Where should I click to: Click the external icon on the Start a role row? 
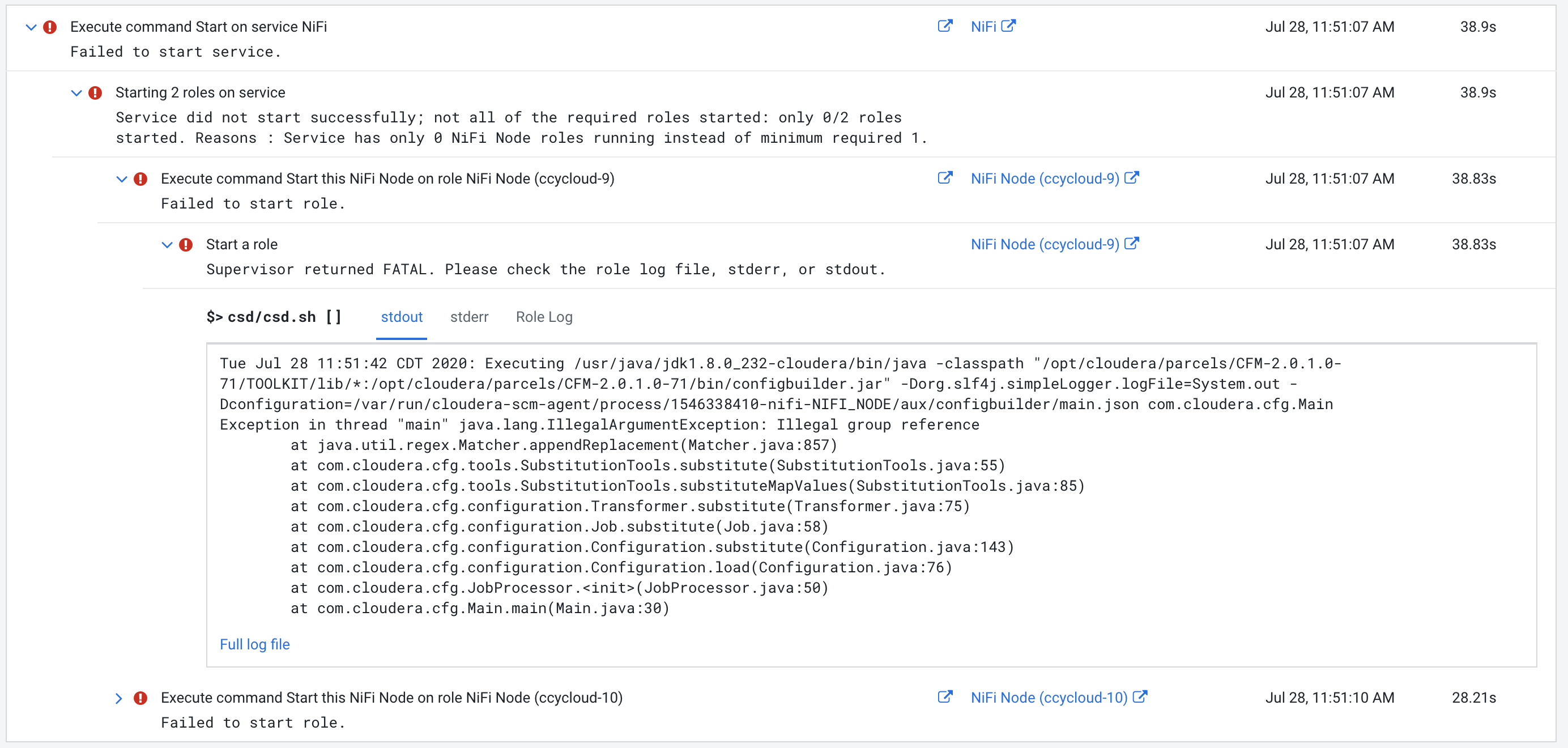1132,244
